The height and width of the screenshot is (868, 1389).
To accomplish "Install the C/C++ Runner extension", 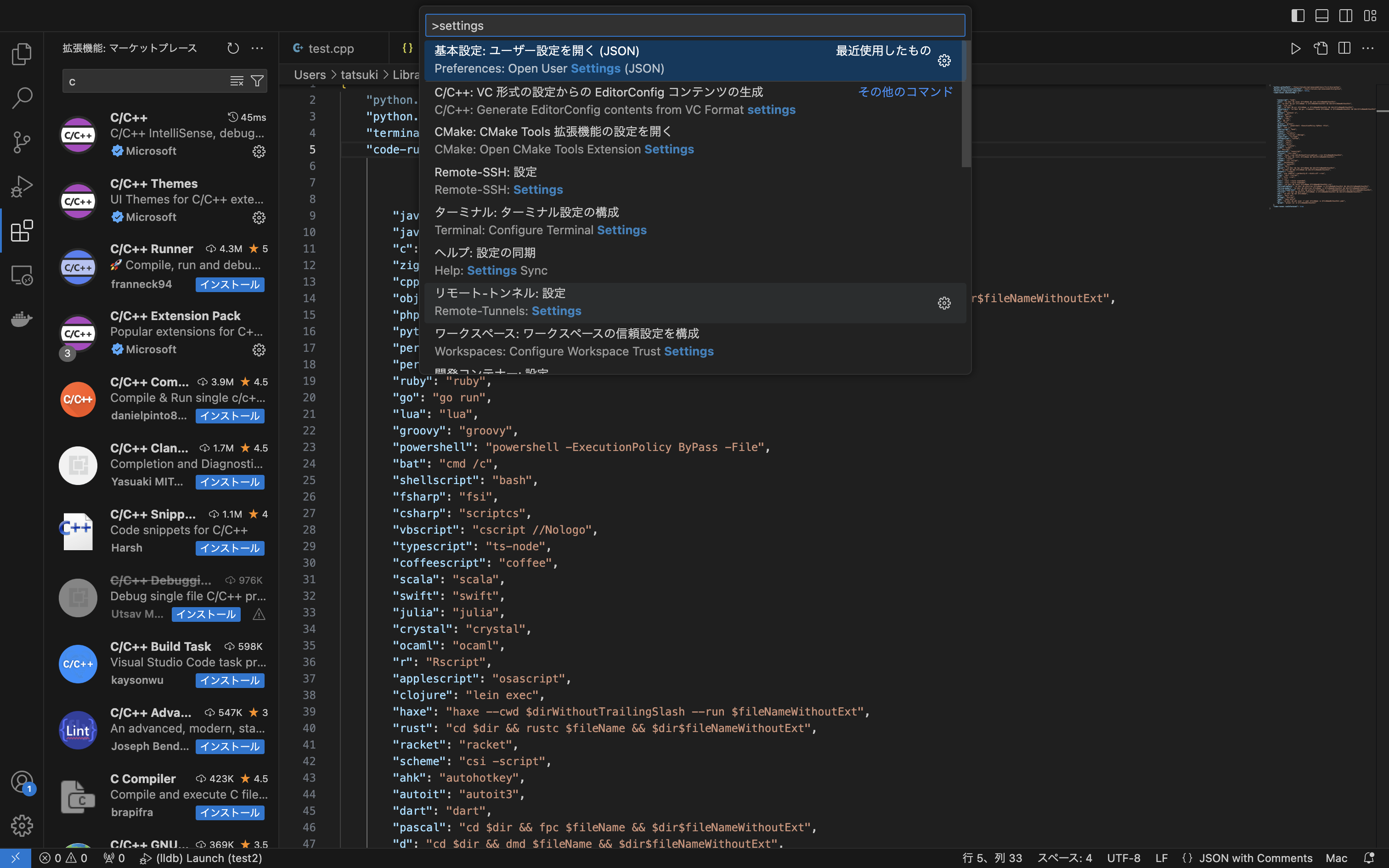I will point(230,284).
